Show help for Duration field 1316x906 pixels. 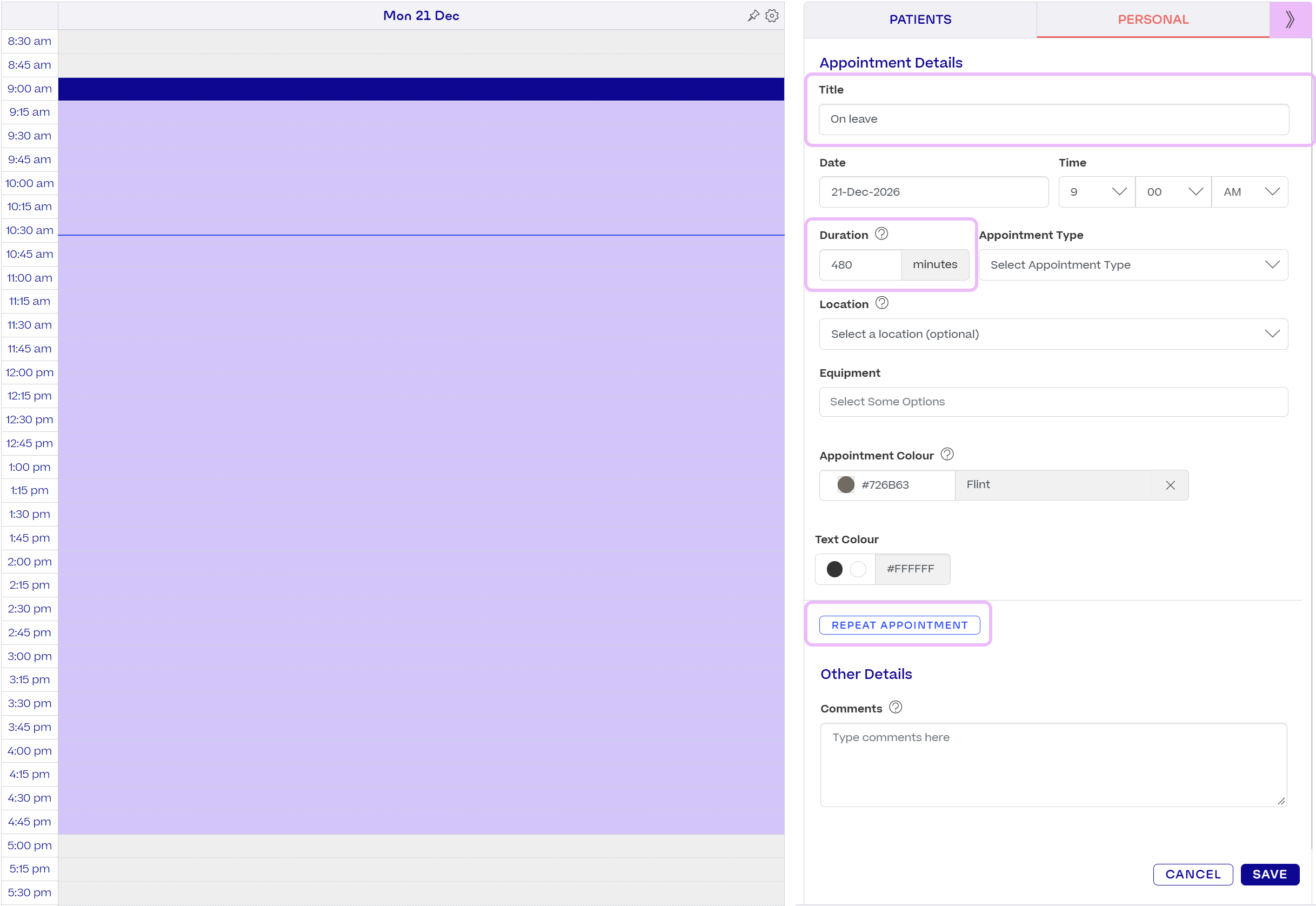coord(881,234)
